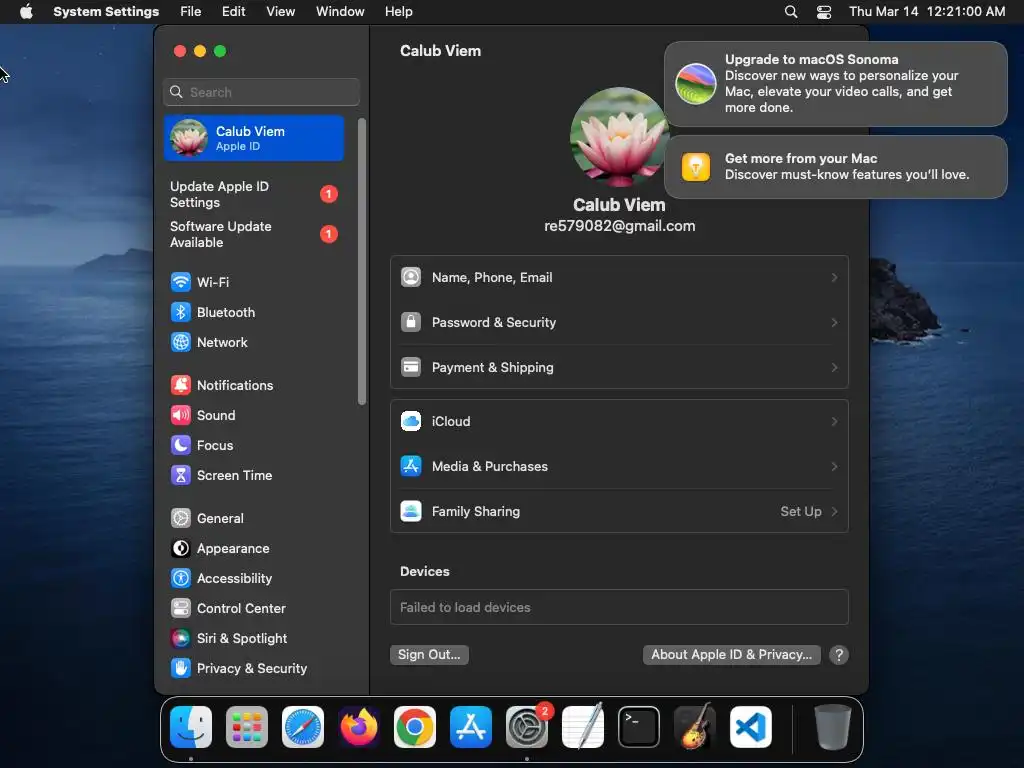Click the date and time in menu bar
Image resolution: width=1024 pixels, height=768 pixels.
tap(927, 12)
